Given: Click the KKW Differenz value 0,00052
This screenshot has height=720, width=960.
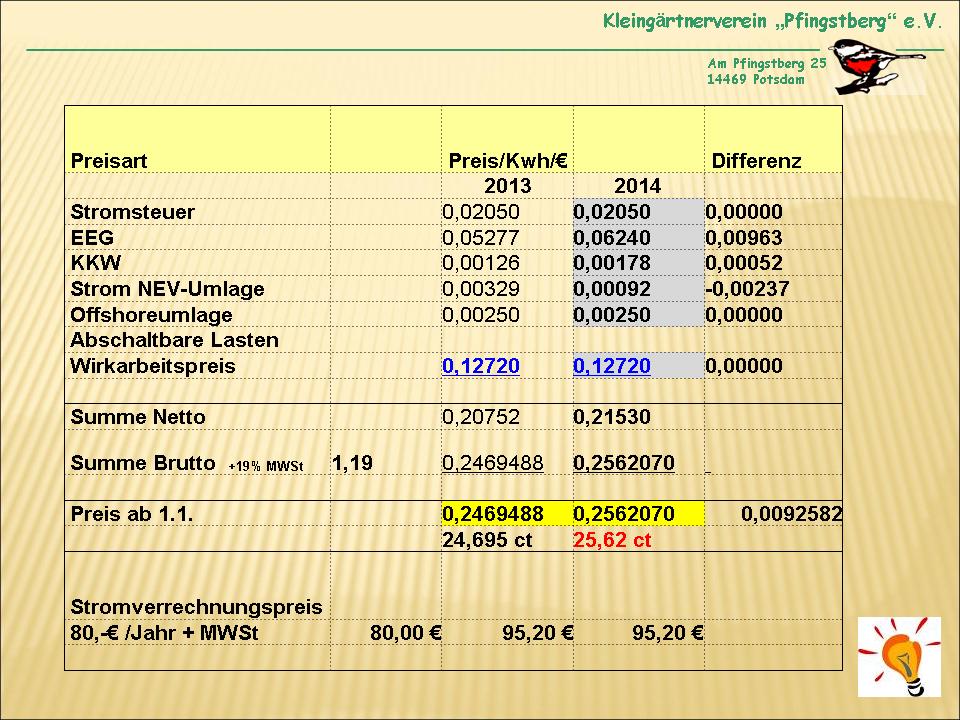Looking at the screenshot, I should point(744,263).
